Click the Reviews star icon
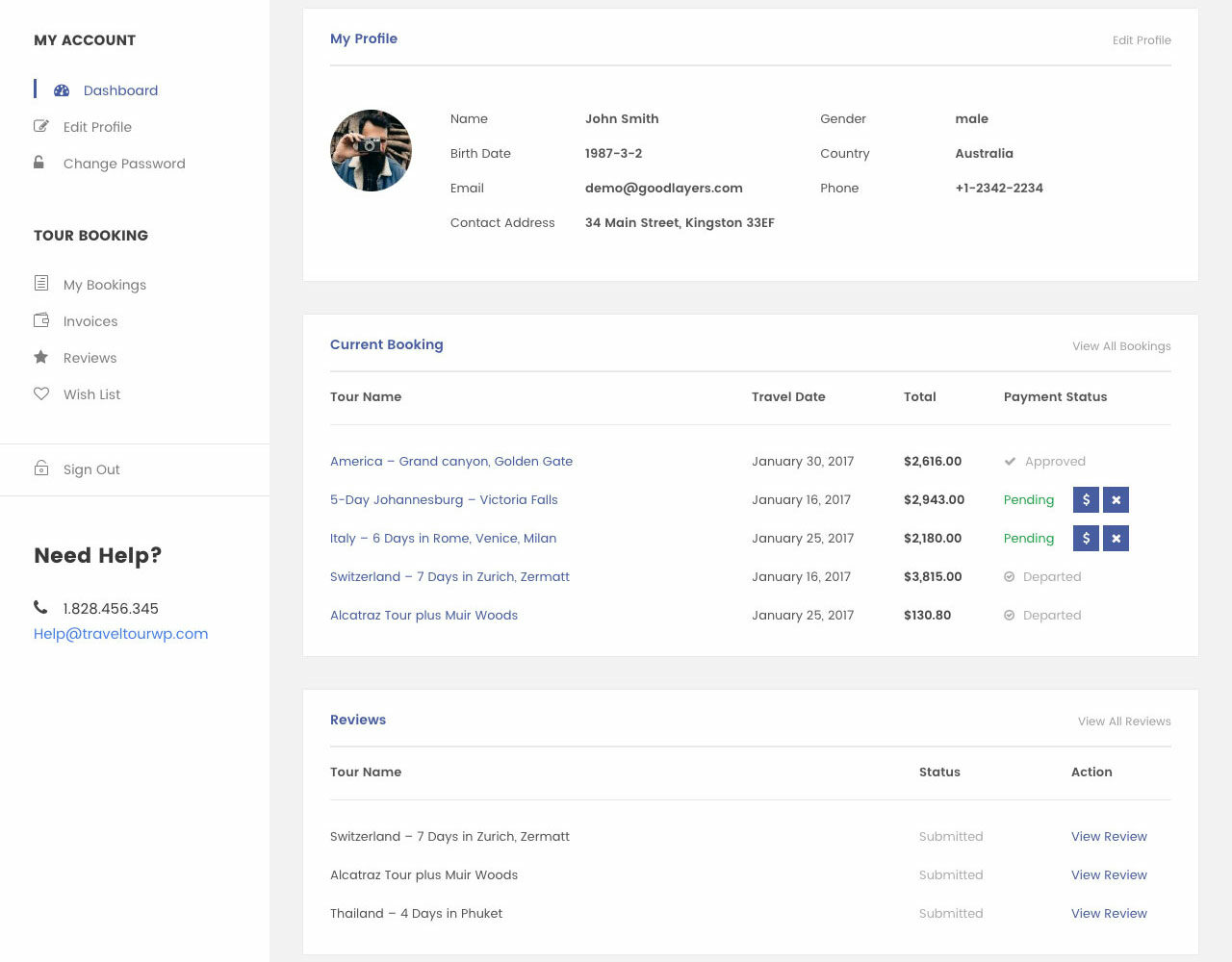The width and height of the screenshot is (1232, 962). coord(41,357)
